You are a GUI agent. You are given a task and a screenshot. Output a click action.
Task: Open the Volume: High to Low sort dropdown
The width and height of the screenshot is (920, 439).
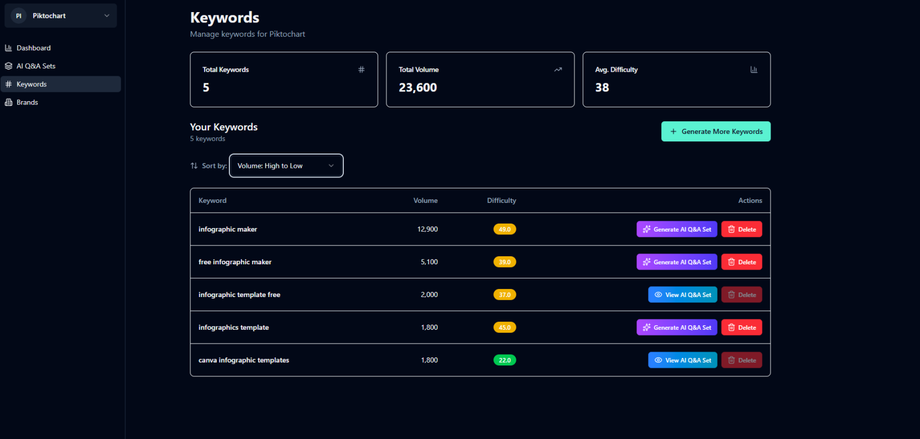tap(285, 166)
